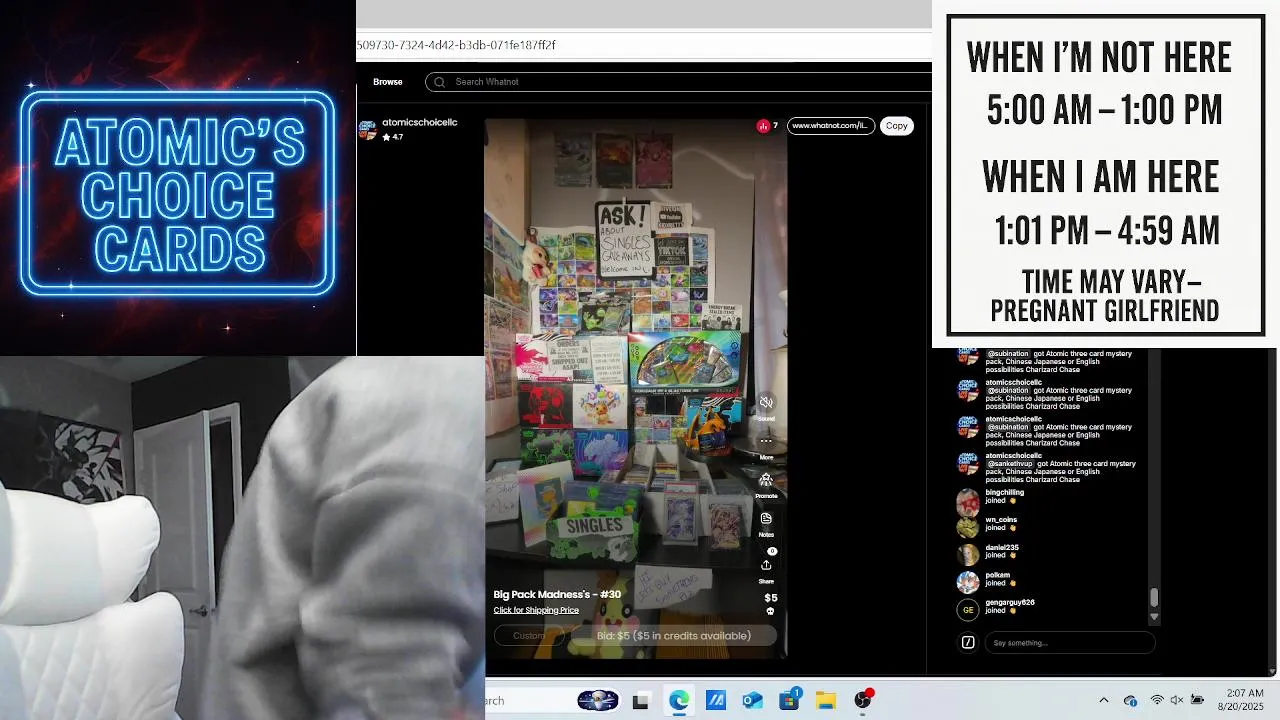Open the Wi-Fi network tray icon
Screen dimensions: 1280x720
1157,700
